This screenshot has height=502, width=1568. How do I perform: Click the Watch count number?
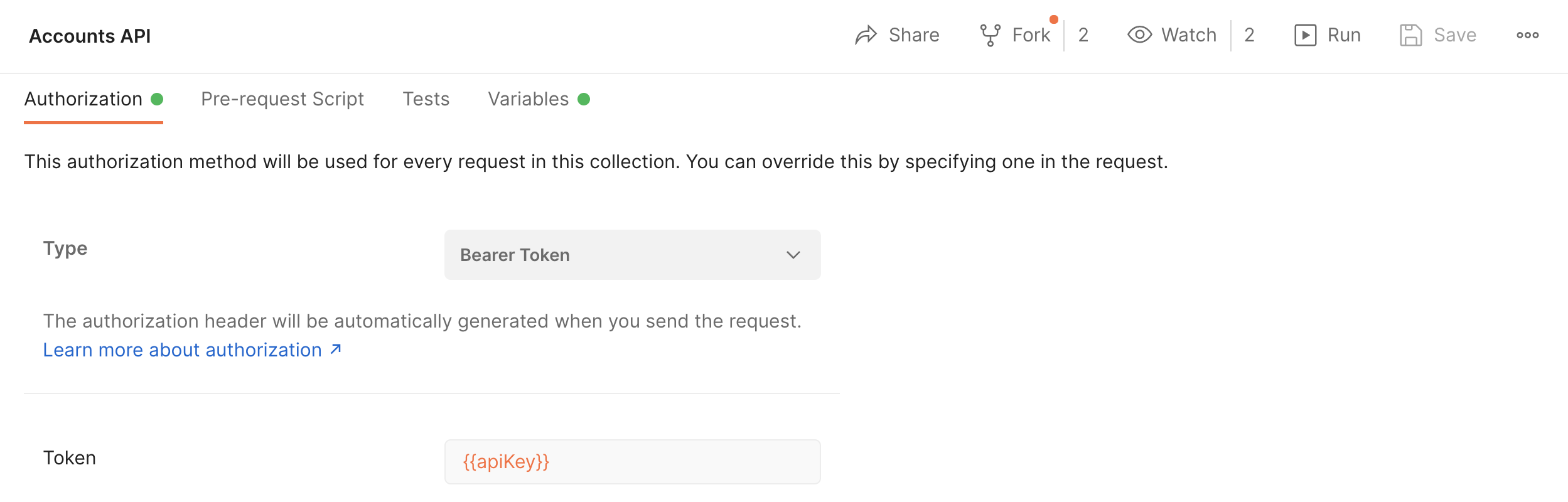pos(1249,35)
